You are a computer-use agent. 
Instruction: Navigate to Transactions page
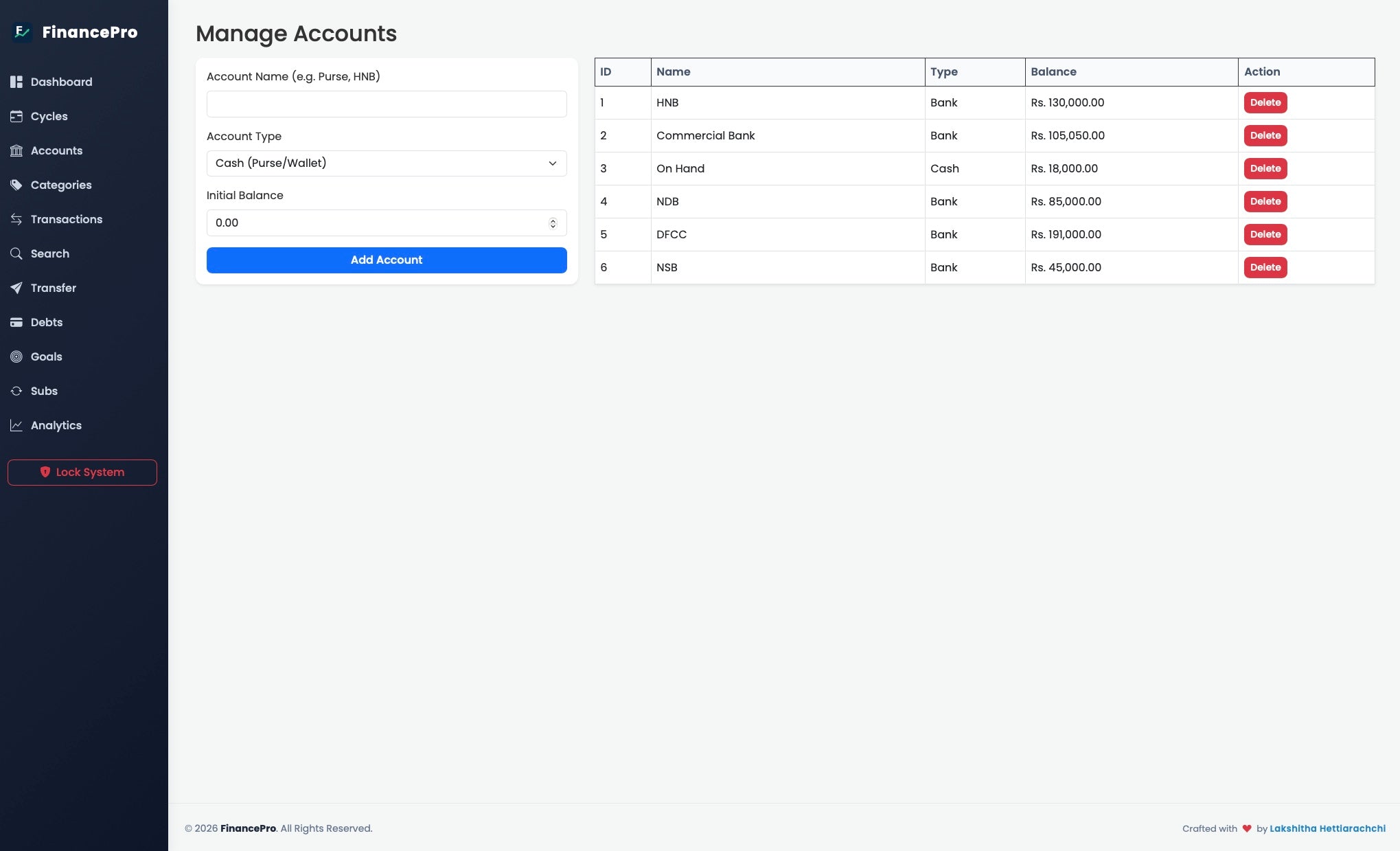pos(84,219)
